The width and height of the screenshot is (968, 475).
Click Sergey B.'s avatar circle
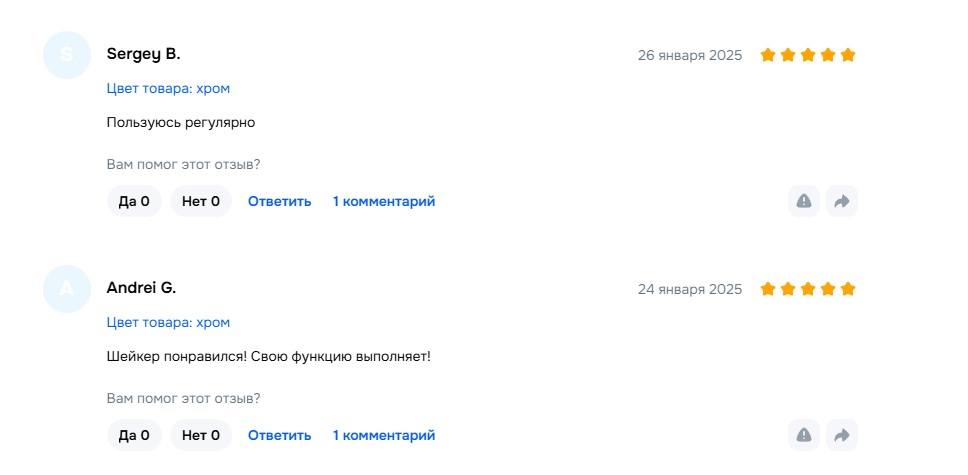pyautogui.click(x=67, y=55)
